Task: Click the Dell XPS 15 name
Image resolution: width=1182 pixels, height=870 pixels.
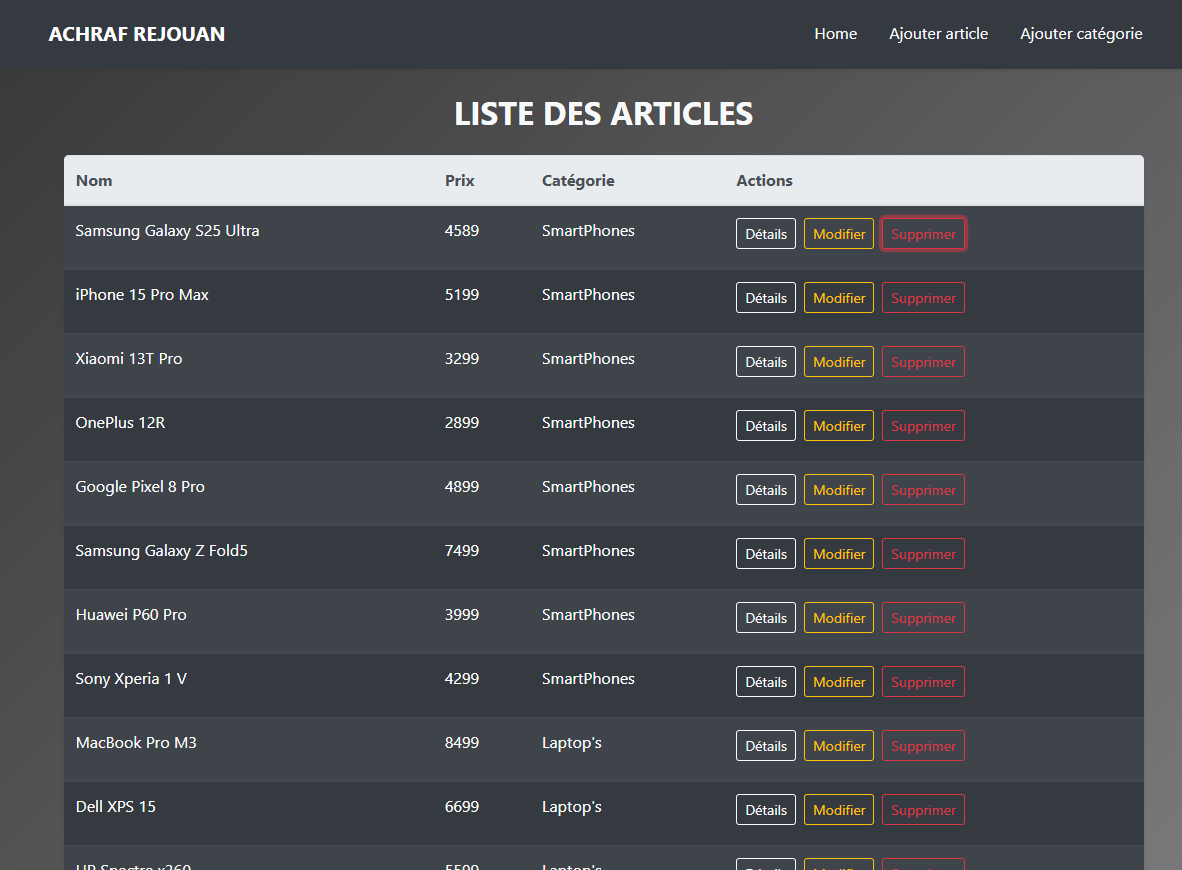Action: 116,807
